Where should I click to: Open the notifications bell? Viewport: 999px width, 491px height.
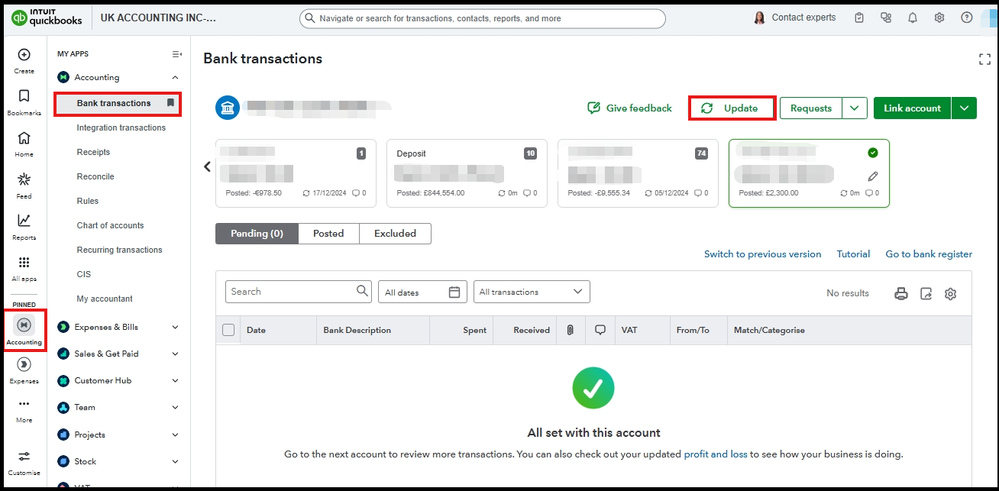click(x=912, y=18)
